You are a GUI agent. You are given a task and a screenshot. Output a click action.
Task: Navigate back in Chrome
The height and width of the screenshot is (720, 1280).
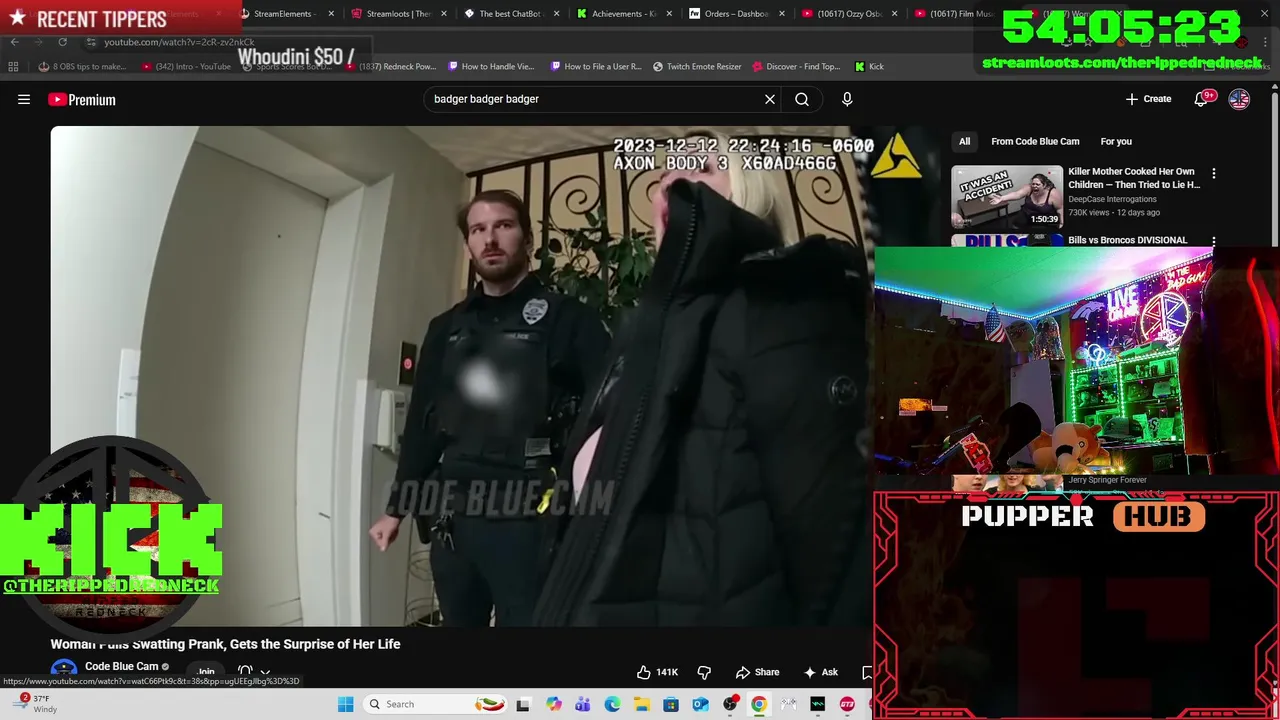tap(14, 42)
